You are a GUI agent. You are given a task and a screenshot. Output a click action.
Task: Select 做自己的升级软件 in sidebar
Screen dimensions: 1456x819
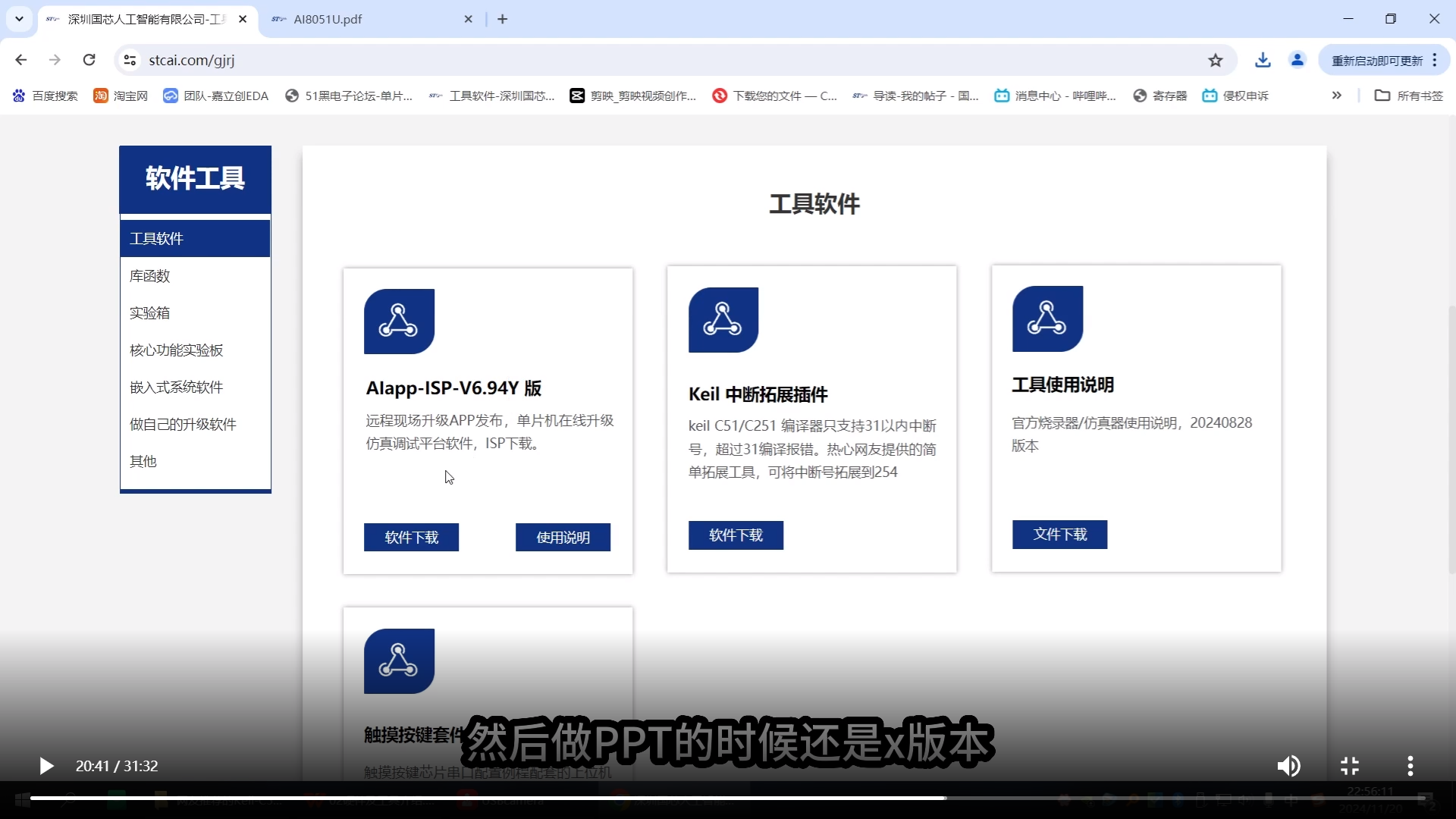195,425
